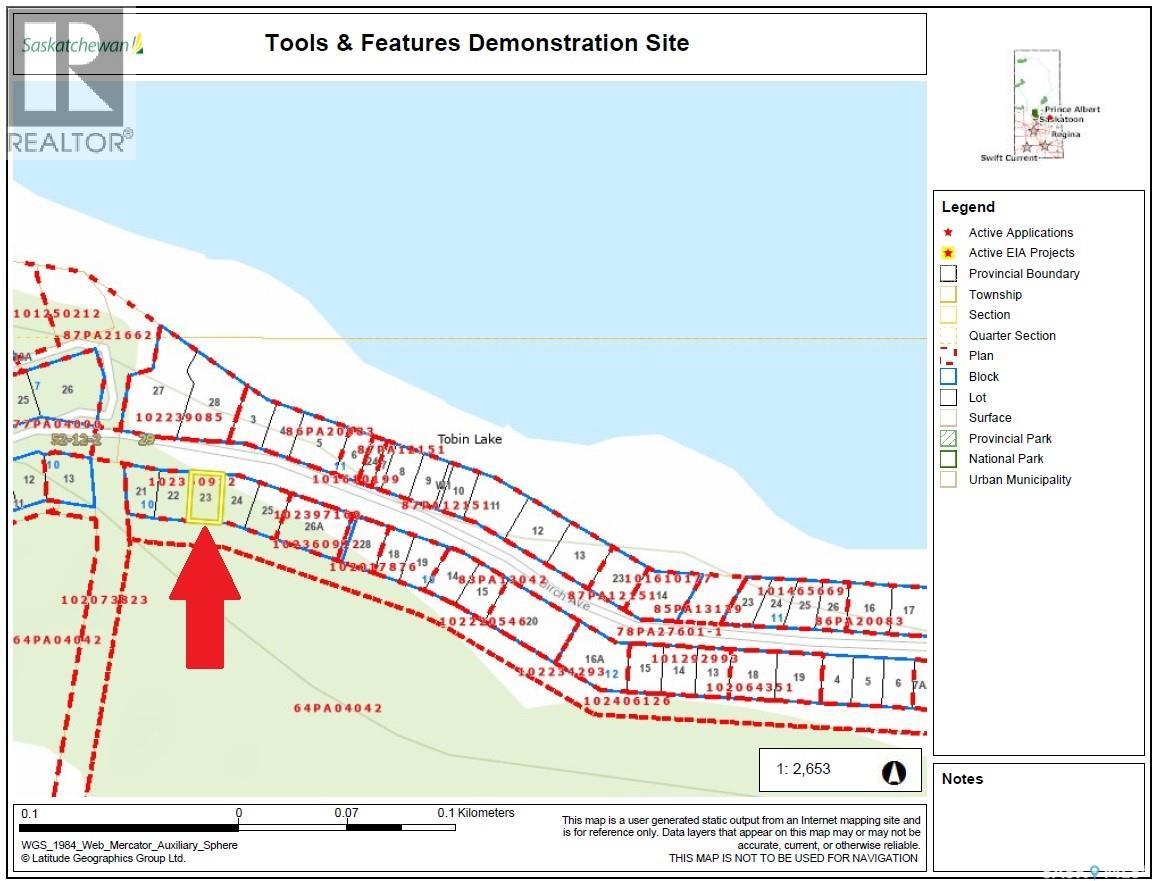
Task: Click the Active Applications red star legend icon
Action: pos(948,232)
